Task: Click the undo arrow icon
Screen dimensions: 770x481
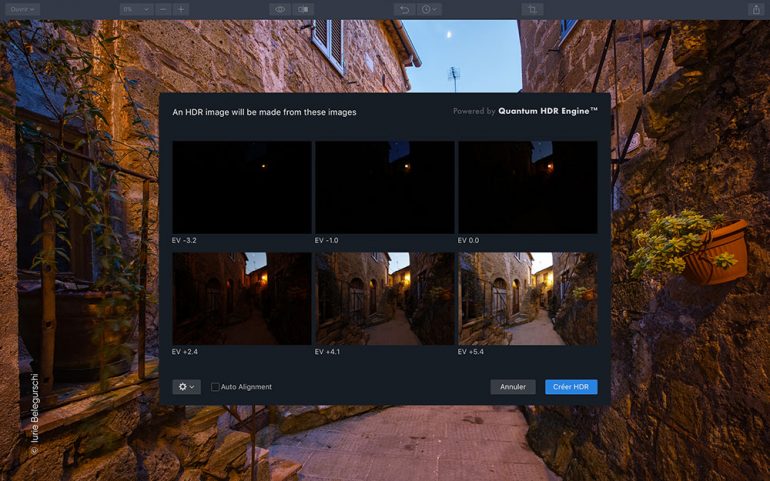Action: pos(405,9)
